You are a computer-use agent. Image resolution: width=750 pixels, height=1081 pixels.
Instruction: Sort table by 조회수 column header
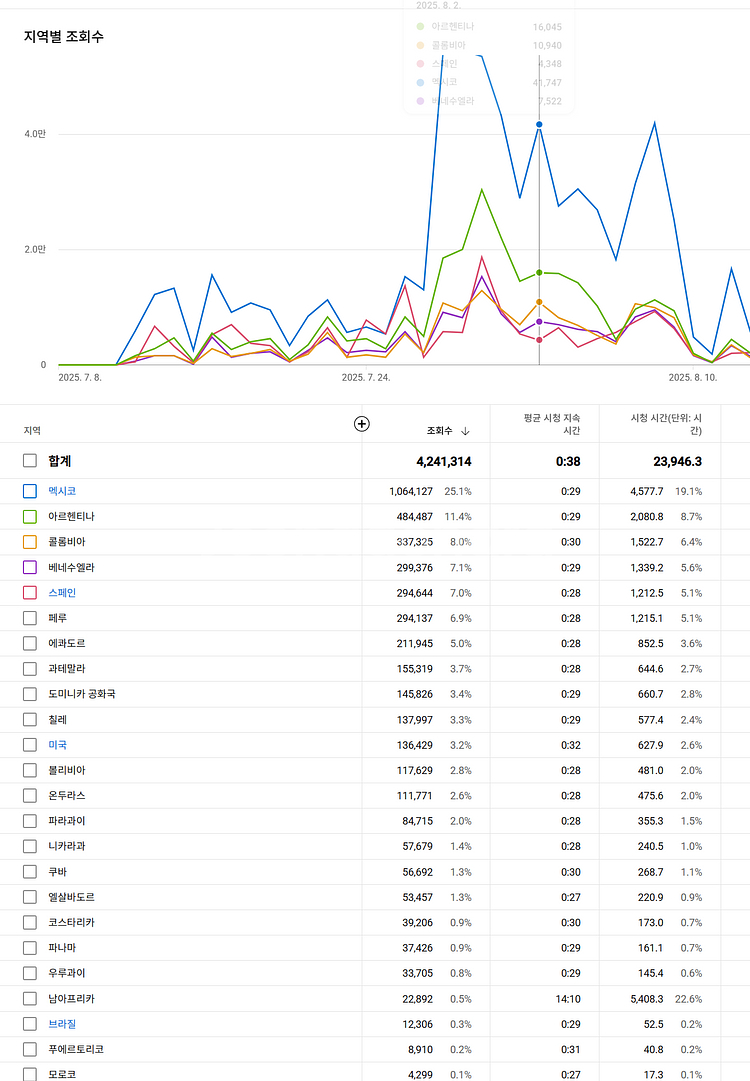click(439, 431)
